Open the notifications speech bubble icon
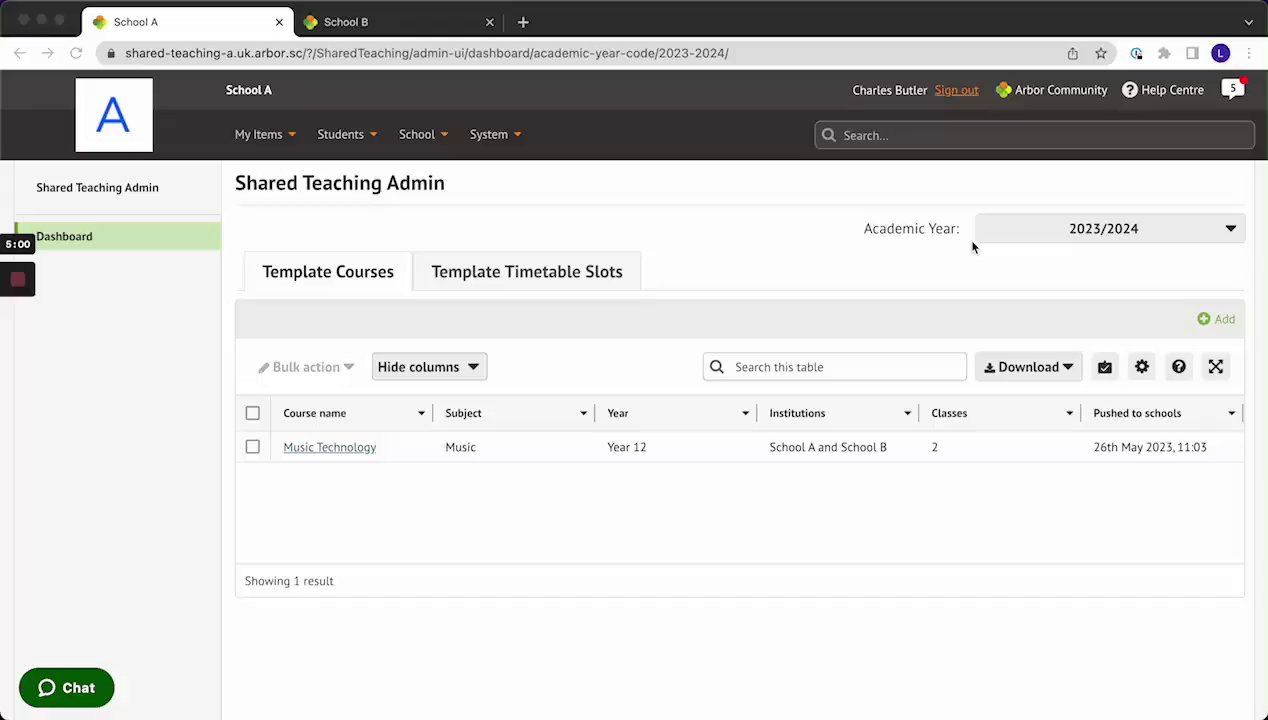 tap(1233, 90)
